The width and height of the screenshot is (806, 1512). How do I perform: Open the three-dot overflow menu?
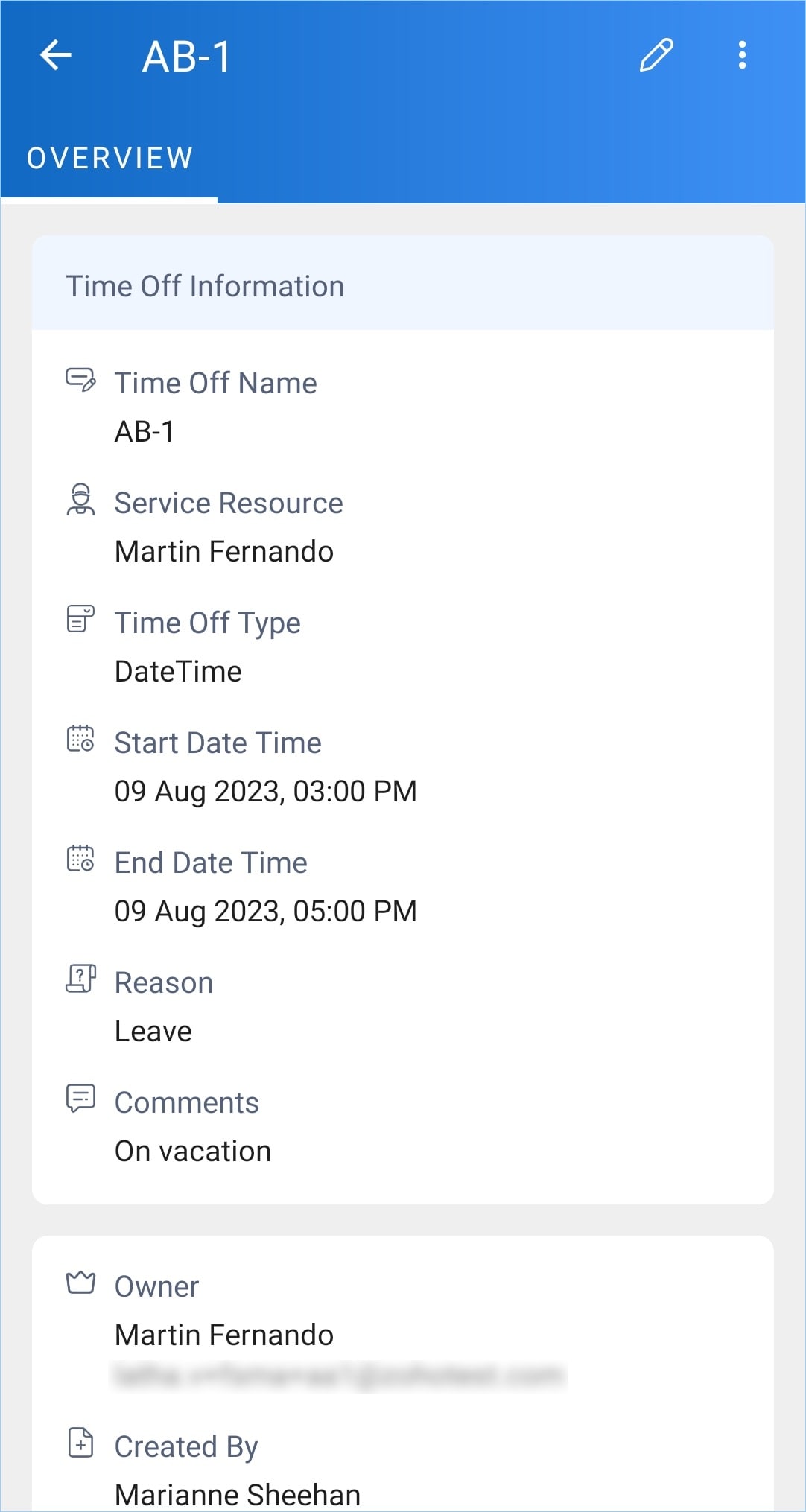[x=742, y=55]
